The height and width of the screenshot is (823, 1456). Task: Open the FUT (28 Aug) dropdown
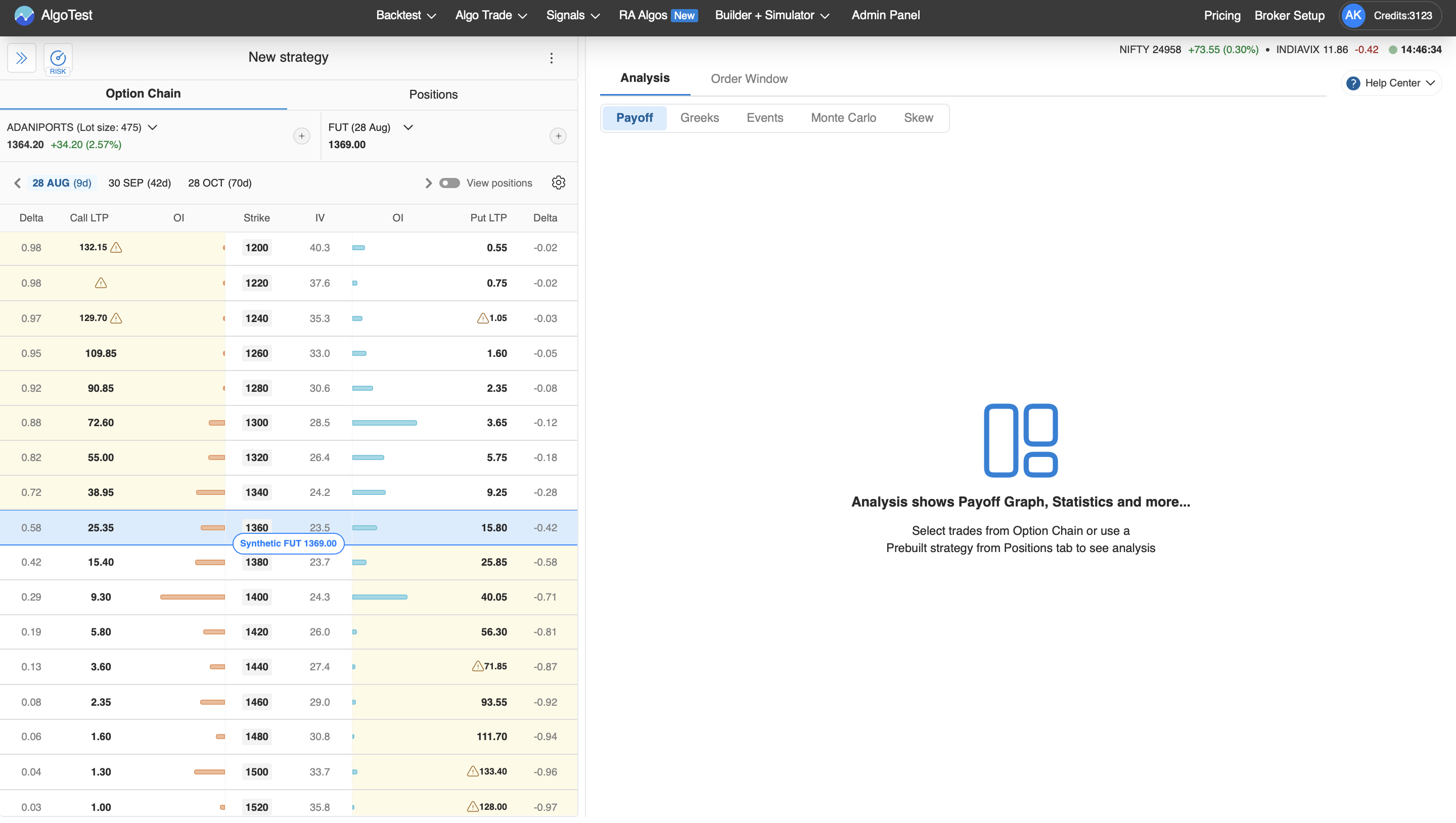(x=408, y=127)
